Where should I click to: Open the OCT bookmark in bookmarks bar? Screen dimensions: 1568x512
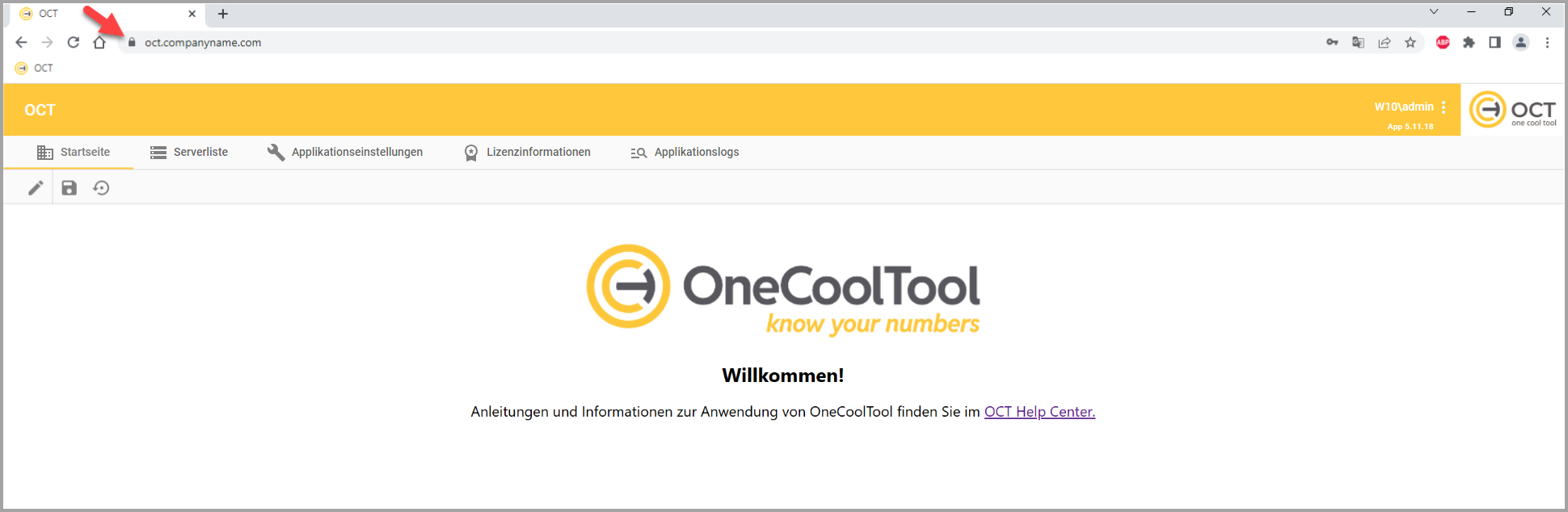[x=35, y=68]
